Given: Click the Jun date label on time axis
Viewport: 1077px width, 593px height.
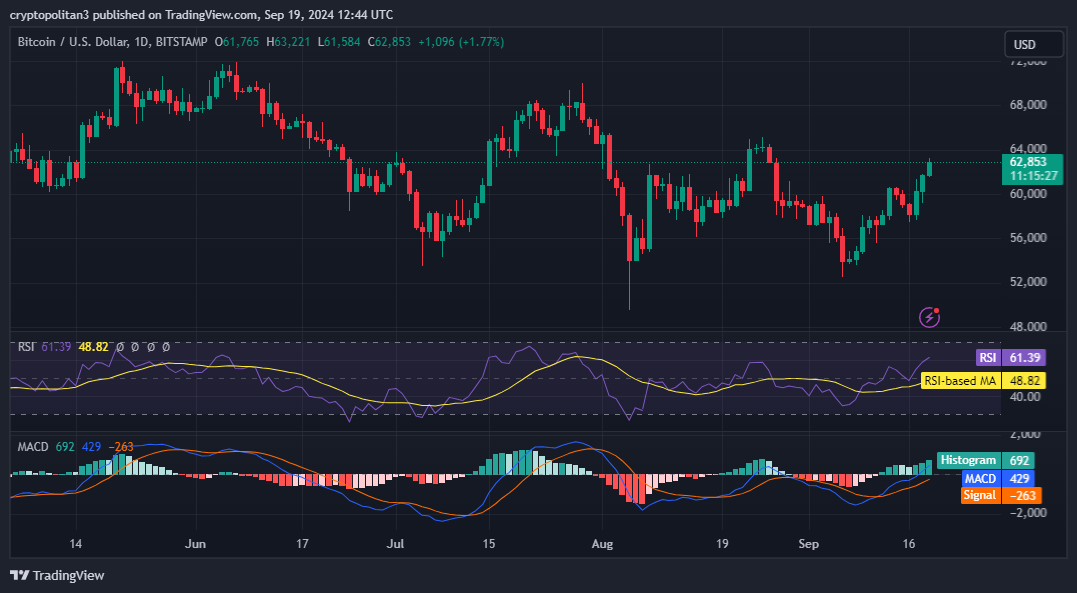Looking at the screenshot, I should pyautogui.click(x=196, y=544).
